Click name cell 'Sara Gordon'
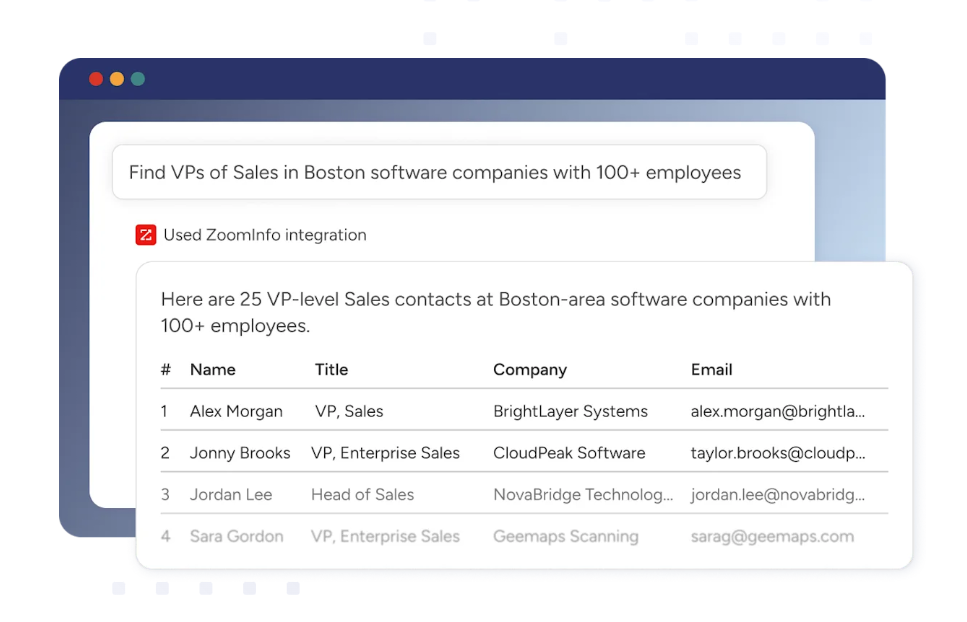Image resolution: width=967 pixels, height=622 pixels. [x=237, y=536]
